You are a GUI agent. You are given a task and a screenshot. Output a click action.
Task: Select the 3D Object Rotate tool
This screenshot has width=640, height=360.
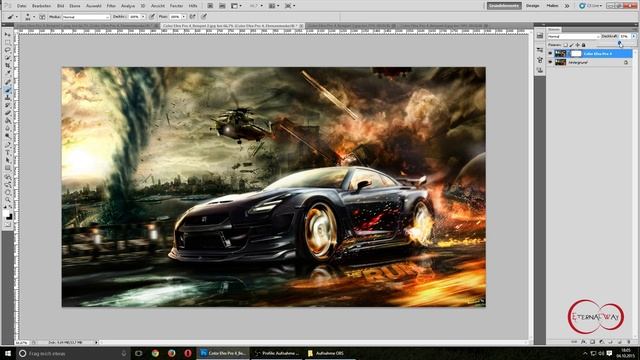click(x=8, y=177)
